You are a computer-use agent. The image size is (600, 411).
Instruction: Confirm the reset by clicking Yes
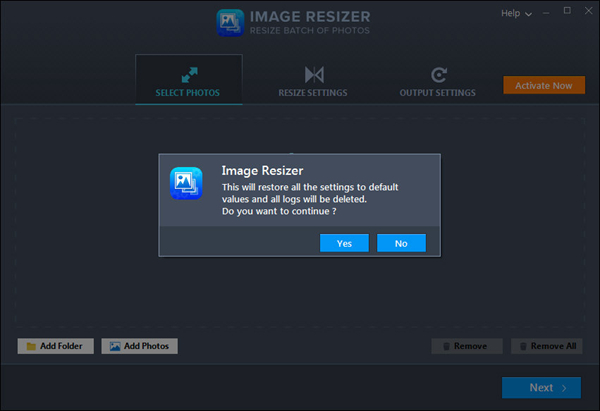tap(344, 243)
